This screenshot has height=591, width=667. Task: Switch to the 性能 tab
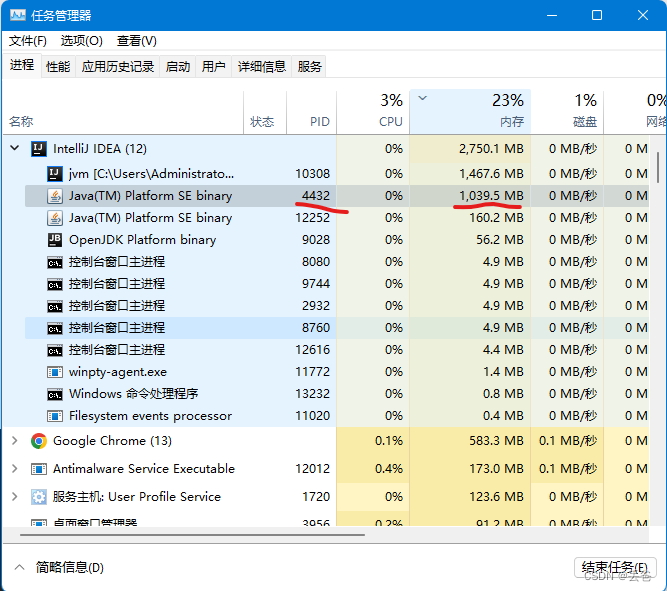pos(58,67)
